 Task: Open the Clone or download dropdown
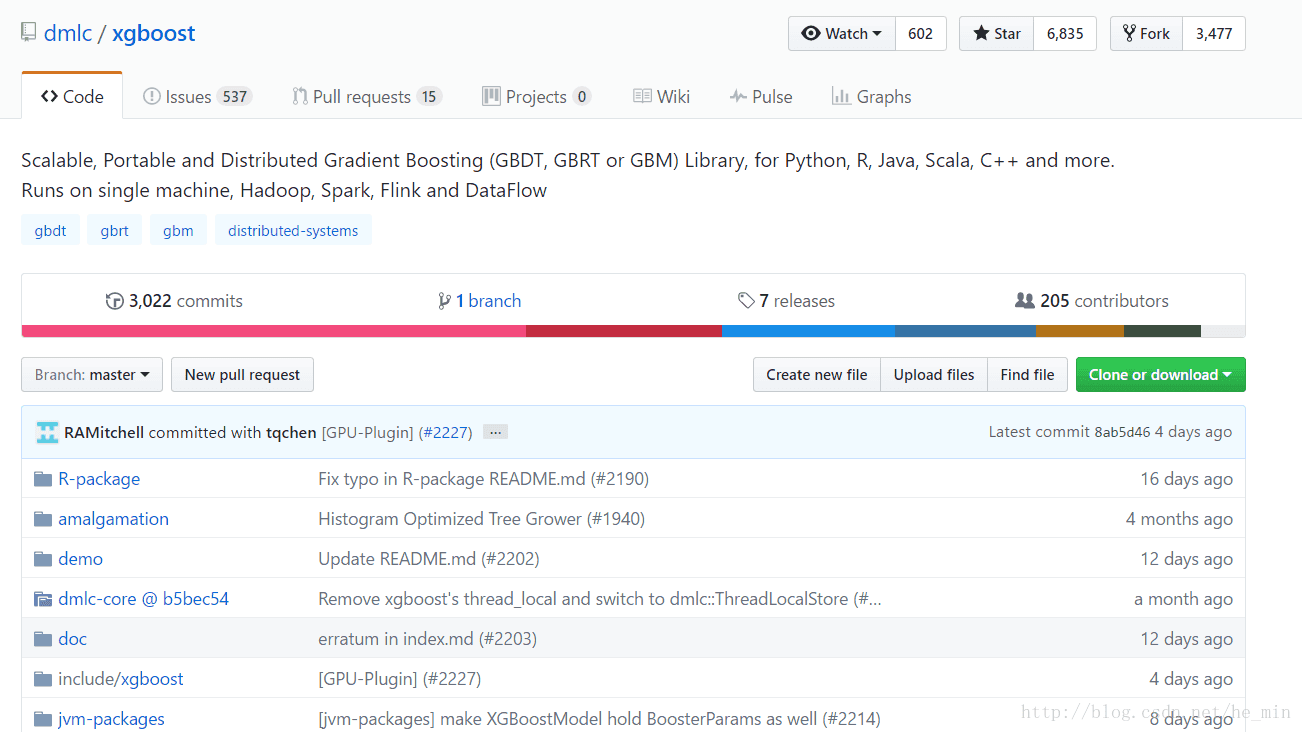point(1161,375)
